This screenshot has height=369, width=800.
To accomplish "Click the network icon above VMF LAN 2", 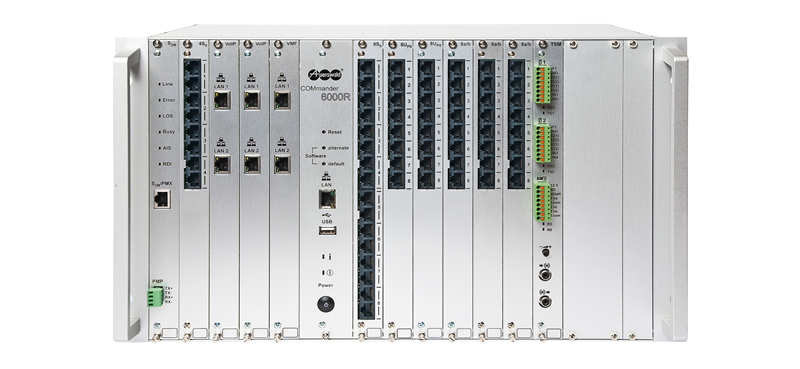I will [x=281, y=142].
